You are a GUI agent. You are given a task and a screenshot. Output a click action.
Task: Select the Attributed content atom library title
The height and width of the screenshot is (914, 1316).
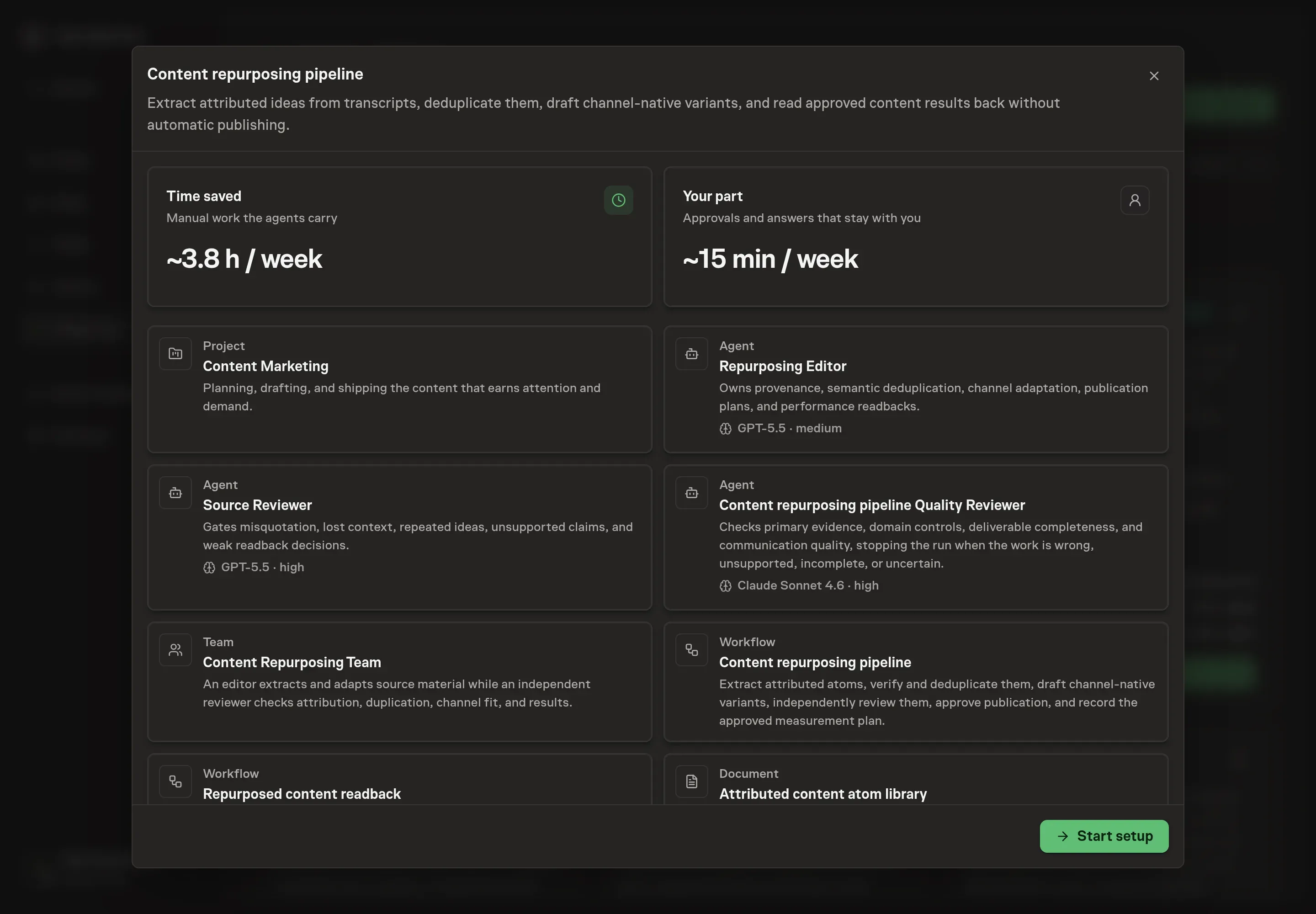(x=823, y=794)
